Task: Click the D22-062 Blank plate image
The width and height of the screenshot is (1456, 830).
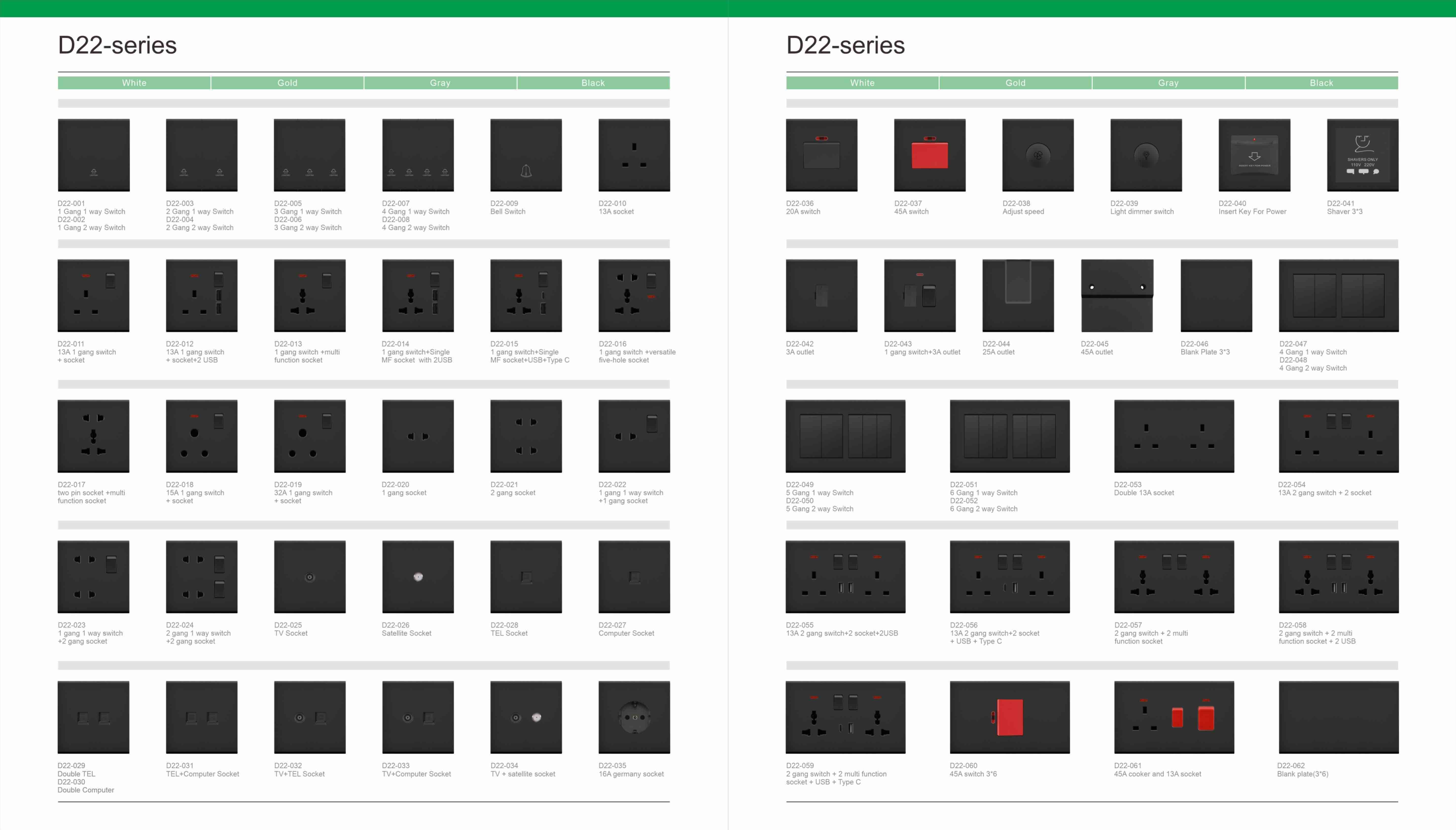Action: coord(1339,718)
